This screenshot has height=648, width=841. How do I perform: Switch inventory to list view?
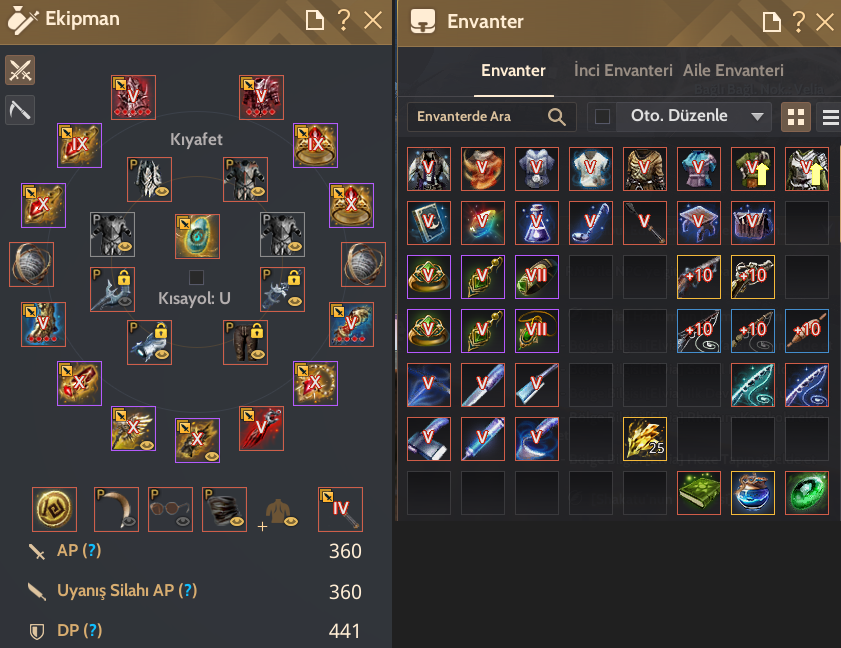(829, 117)
